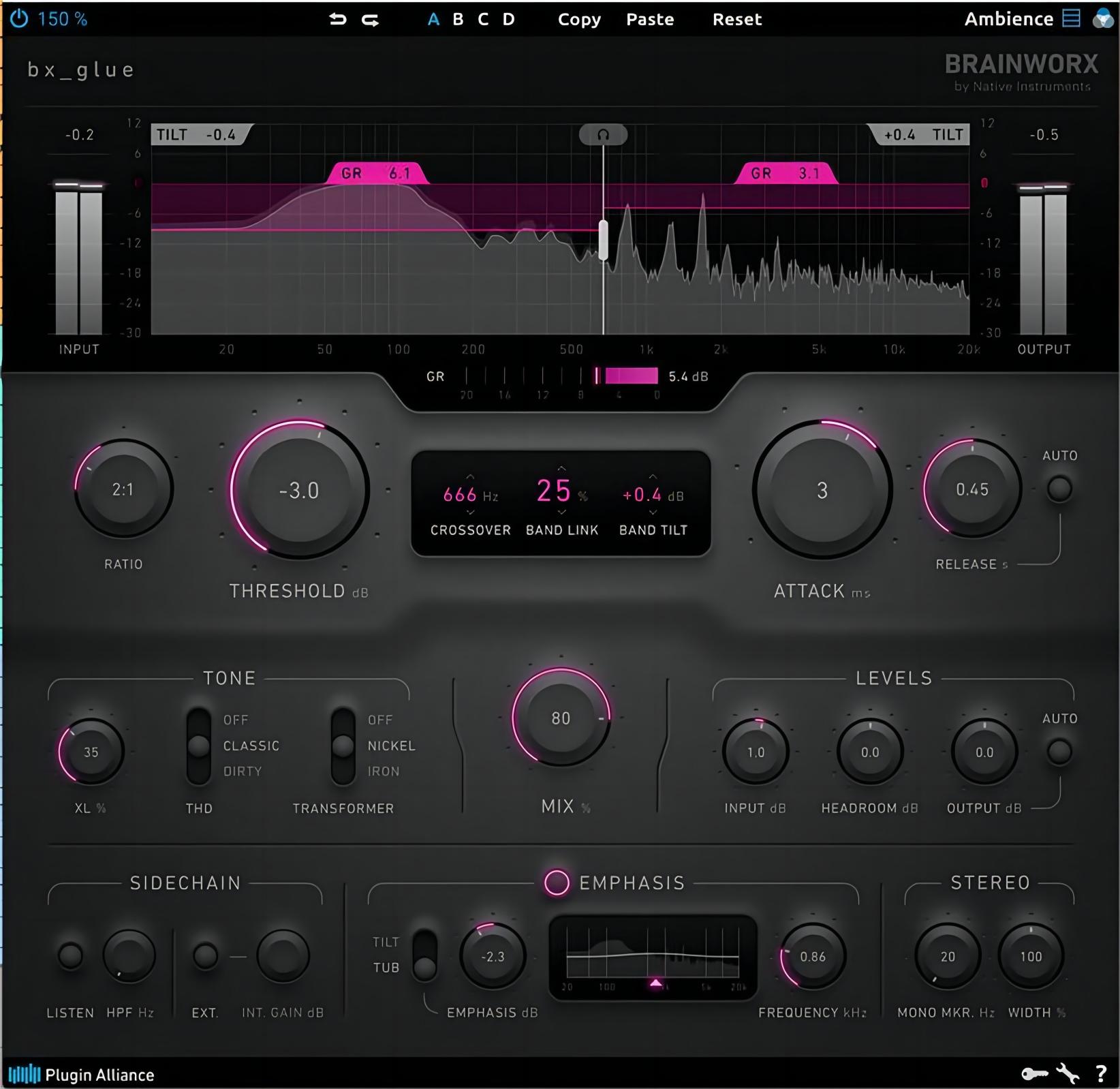Viewport: 1120px width, 1089px height.
Task: Click the left TILT -0.4 tag
Action: [201, 134]
